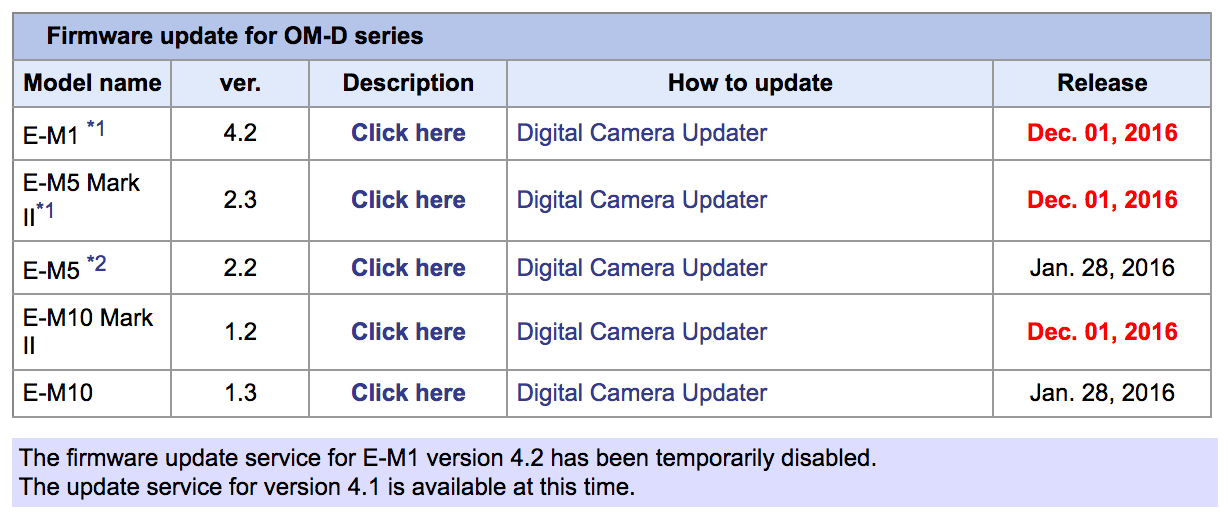The height and width of the screenshot is (518, 1228).
Task: Open the E-M10 "Click here" description link
Action: click(x=408, y=393)
